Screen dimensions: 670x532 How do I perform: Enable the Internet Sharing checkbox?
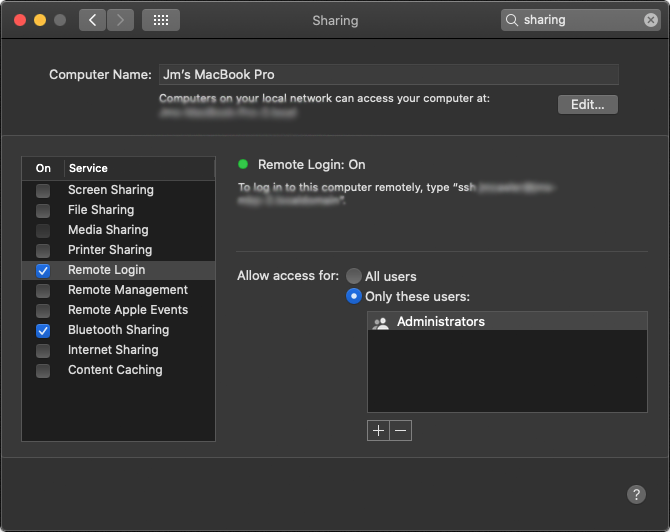coord(43,351)
